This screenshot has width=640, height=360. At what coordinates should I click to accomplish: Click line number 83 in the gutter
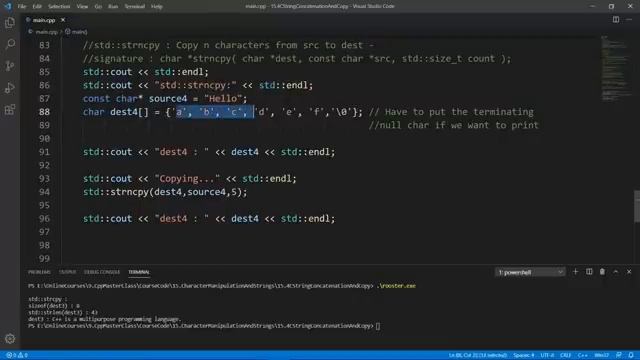[x=44, y=45]
